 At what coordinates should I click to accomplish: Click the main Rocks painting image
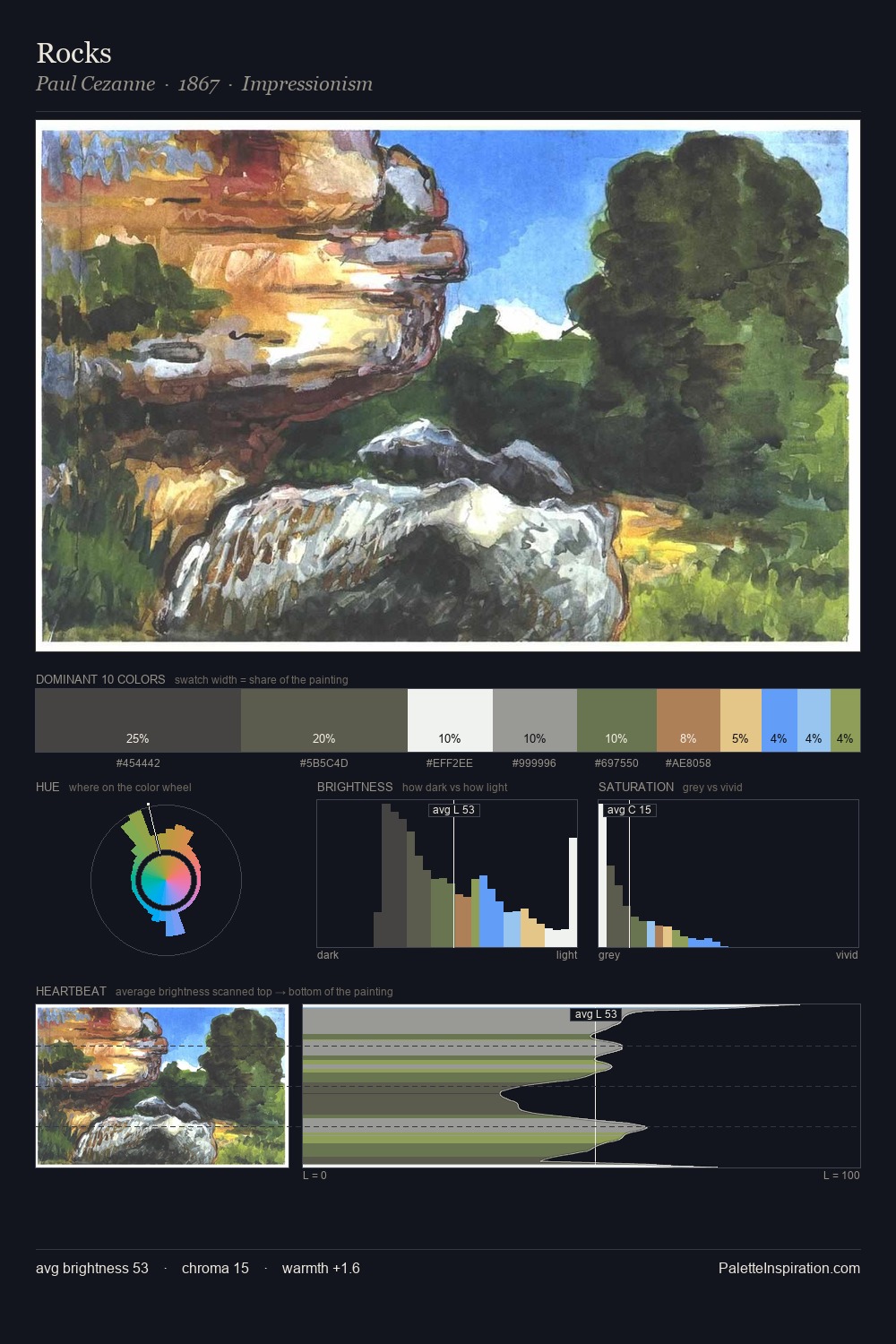click(448, 385)
